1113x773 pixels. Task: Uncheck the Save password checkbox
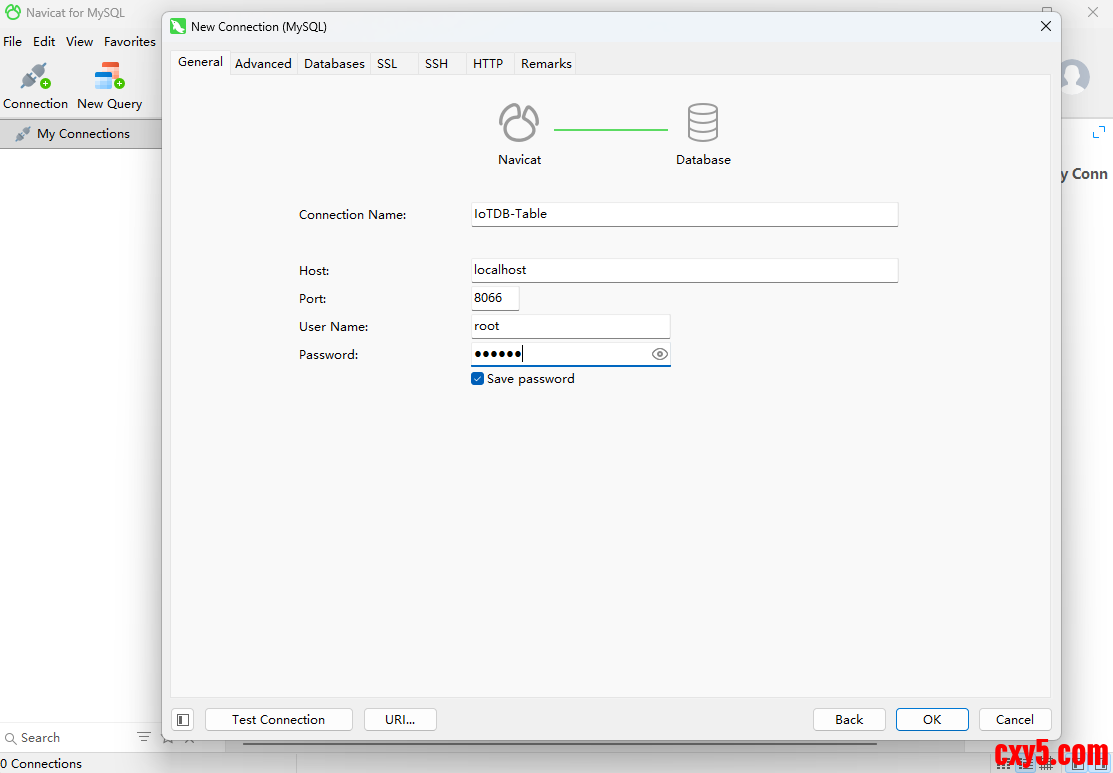click(x=478, y=379)
